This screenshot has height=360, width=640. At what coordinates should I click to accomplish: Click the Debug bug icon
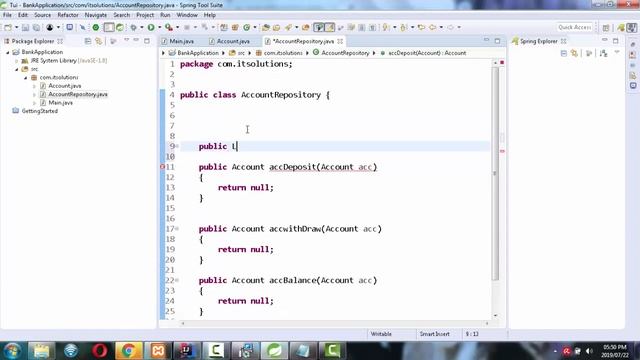[x=133, y=27]
